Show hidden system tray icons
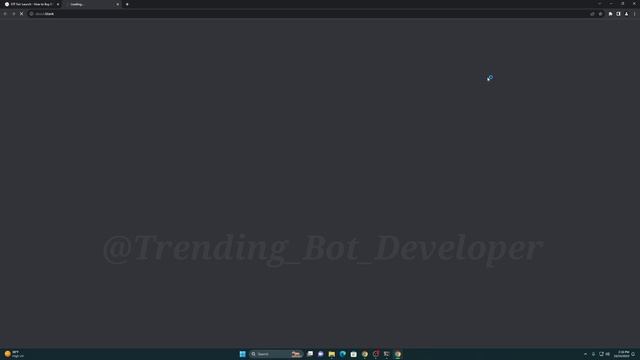 click(x=585, y=354)
